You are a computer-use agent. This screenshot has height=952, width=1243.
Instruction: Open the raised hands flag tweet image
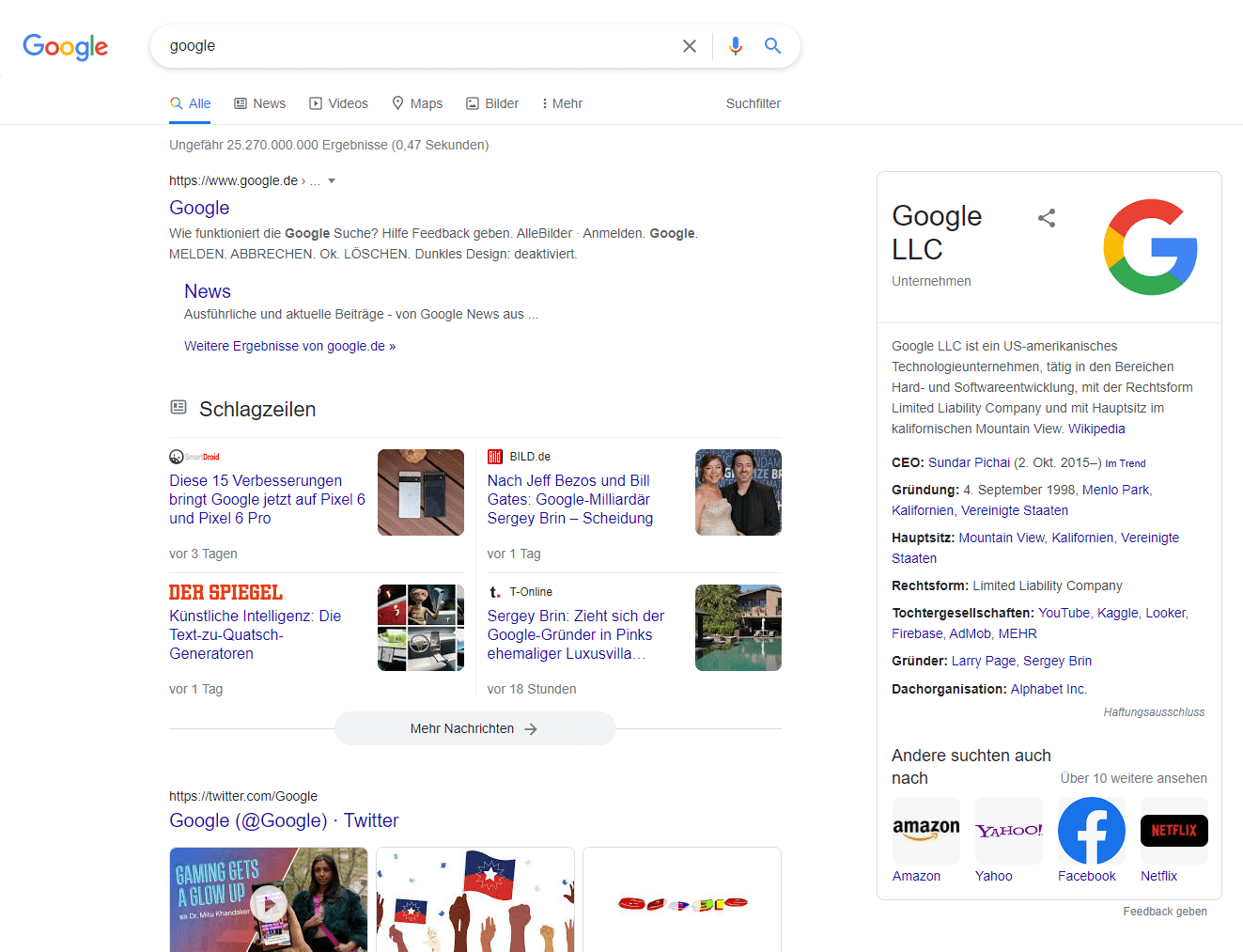pyautogui.click(x=475, y=900)
